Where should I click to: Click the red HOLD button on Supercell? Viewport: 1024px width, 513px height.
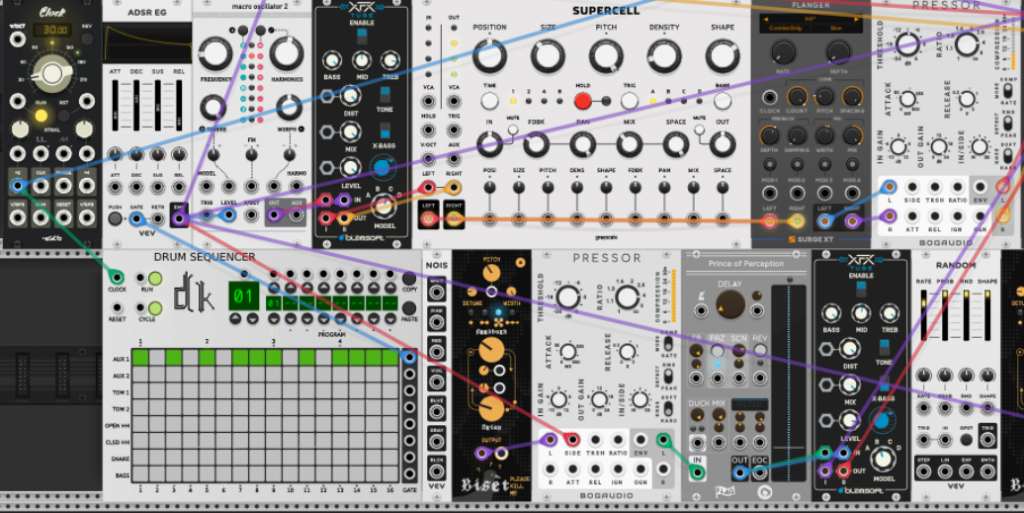(x=583, y=101)
